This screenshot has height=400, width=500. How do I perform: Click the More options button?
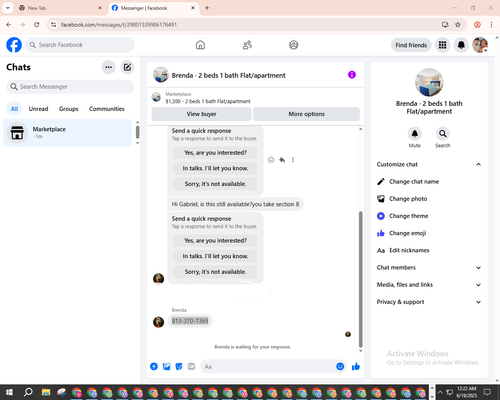[x=306, y=114]
